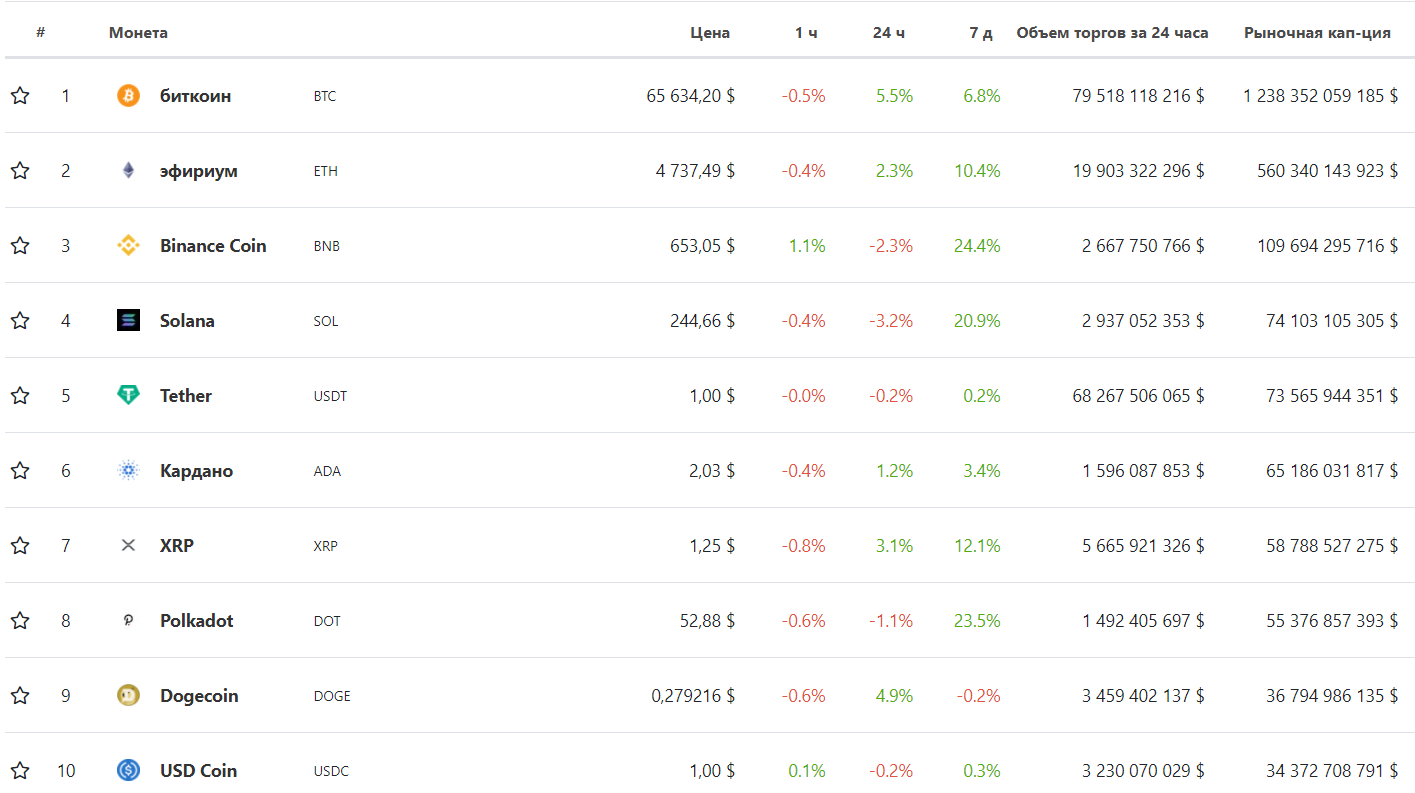Viewport: 1415px width, 793px height.
Task: Toggle the Dogecoin favorite star
Action: click(x=20, y=696)
